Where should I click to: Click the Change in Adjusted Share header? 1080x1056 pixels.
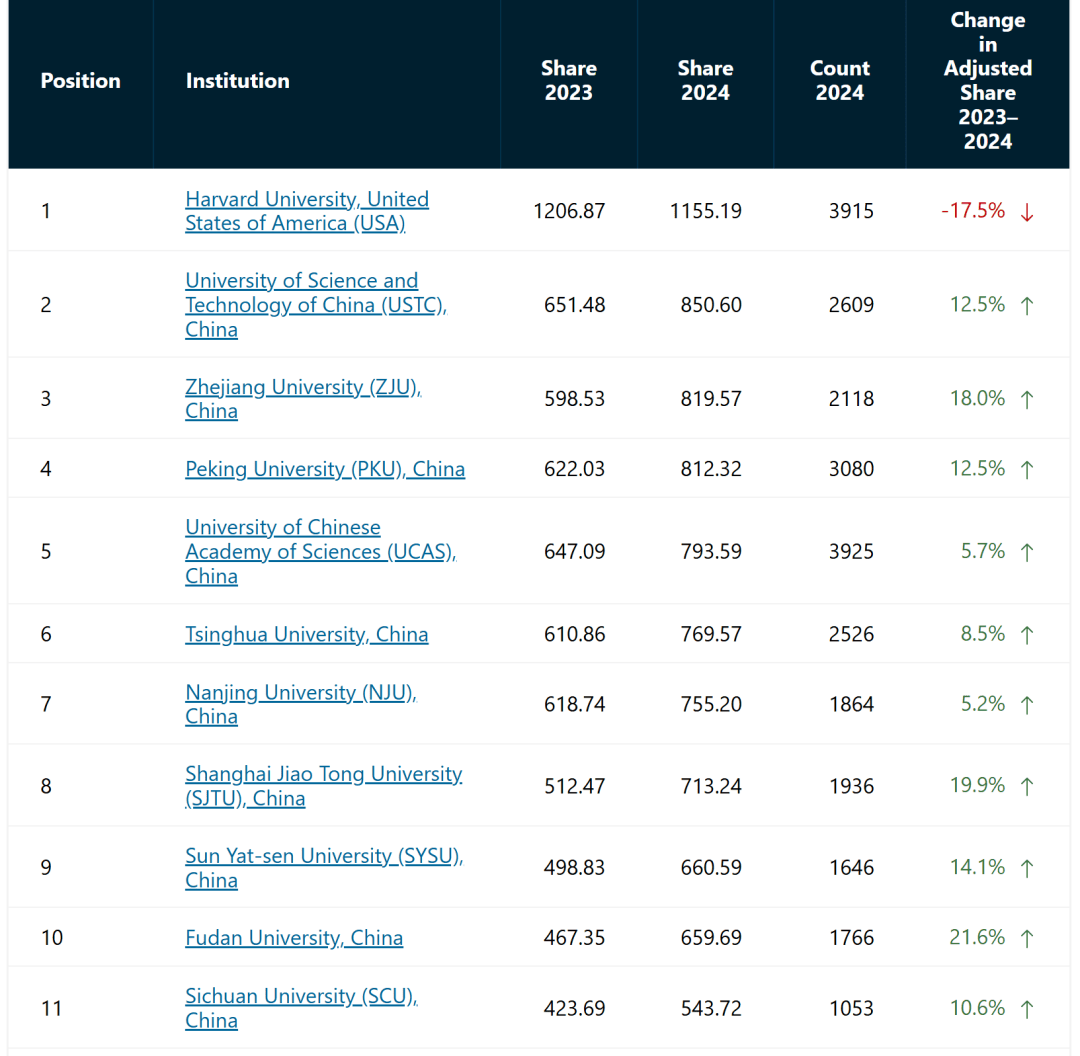988,81
